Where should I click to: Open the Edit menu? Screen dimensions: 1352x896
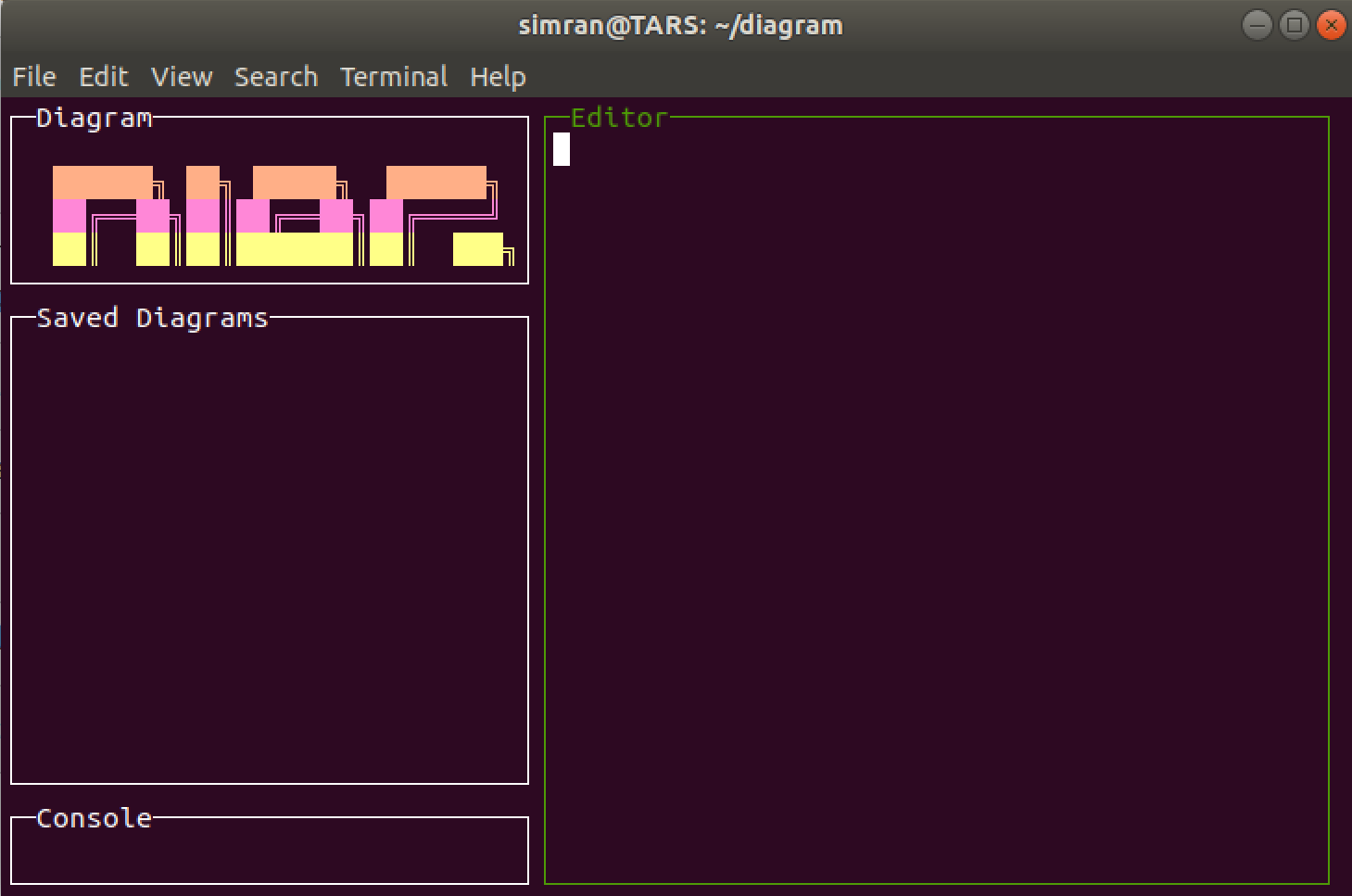coord(103,77)
